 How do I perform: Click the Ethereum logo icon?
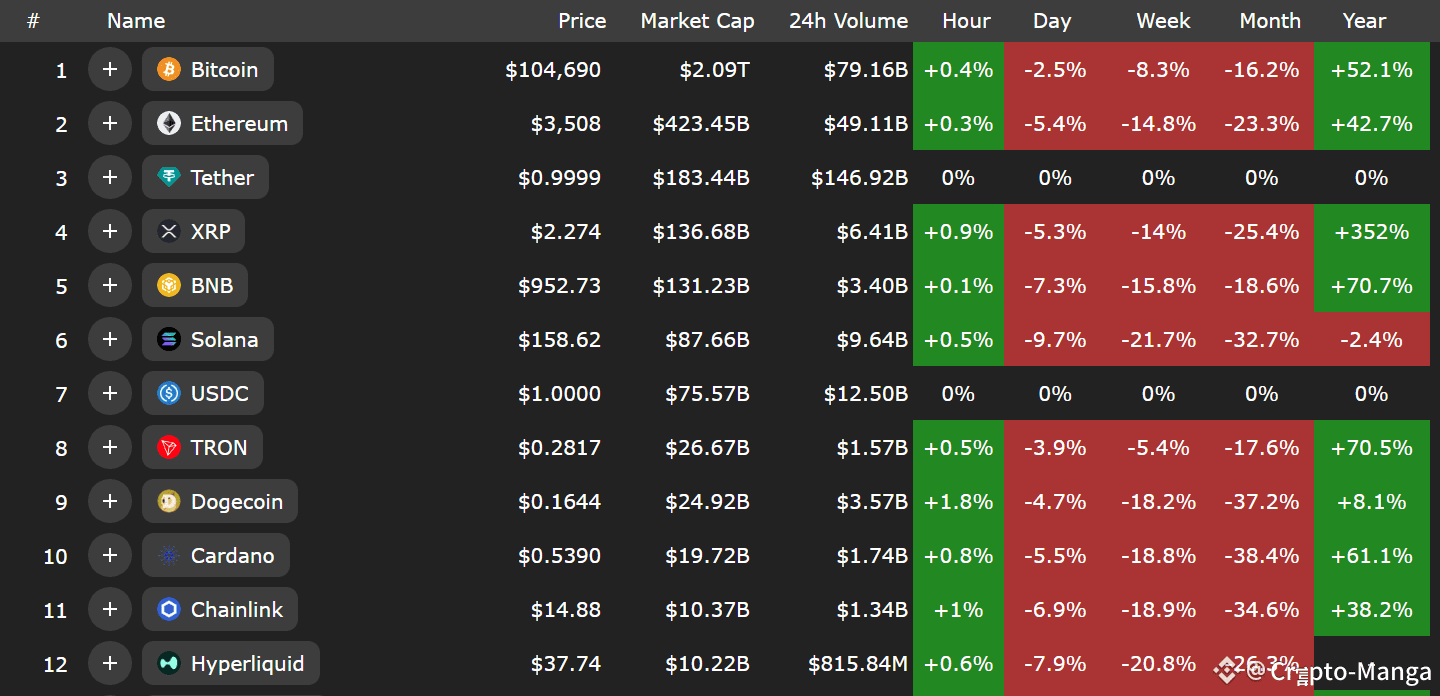(x=169, y=123)
